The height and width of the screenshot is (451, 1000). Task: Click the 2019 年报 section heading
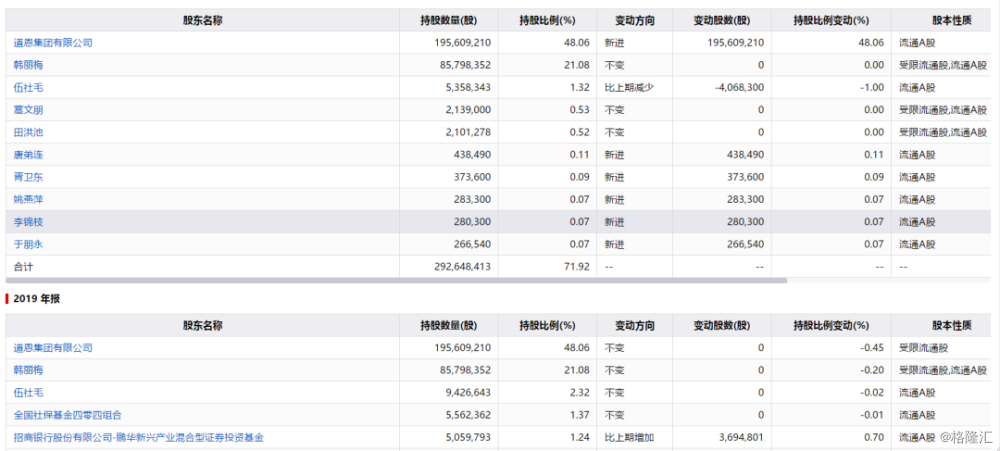(37, 299)
